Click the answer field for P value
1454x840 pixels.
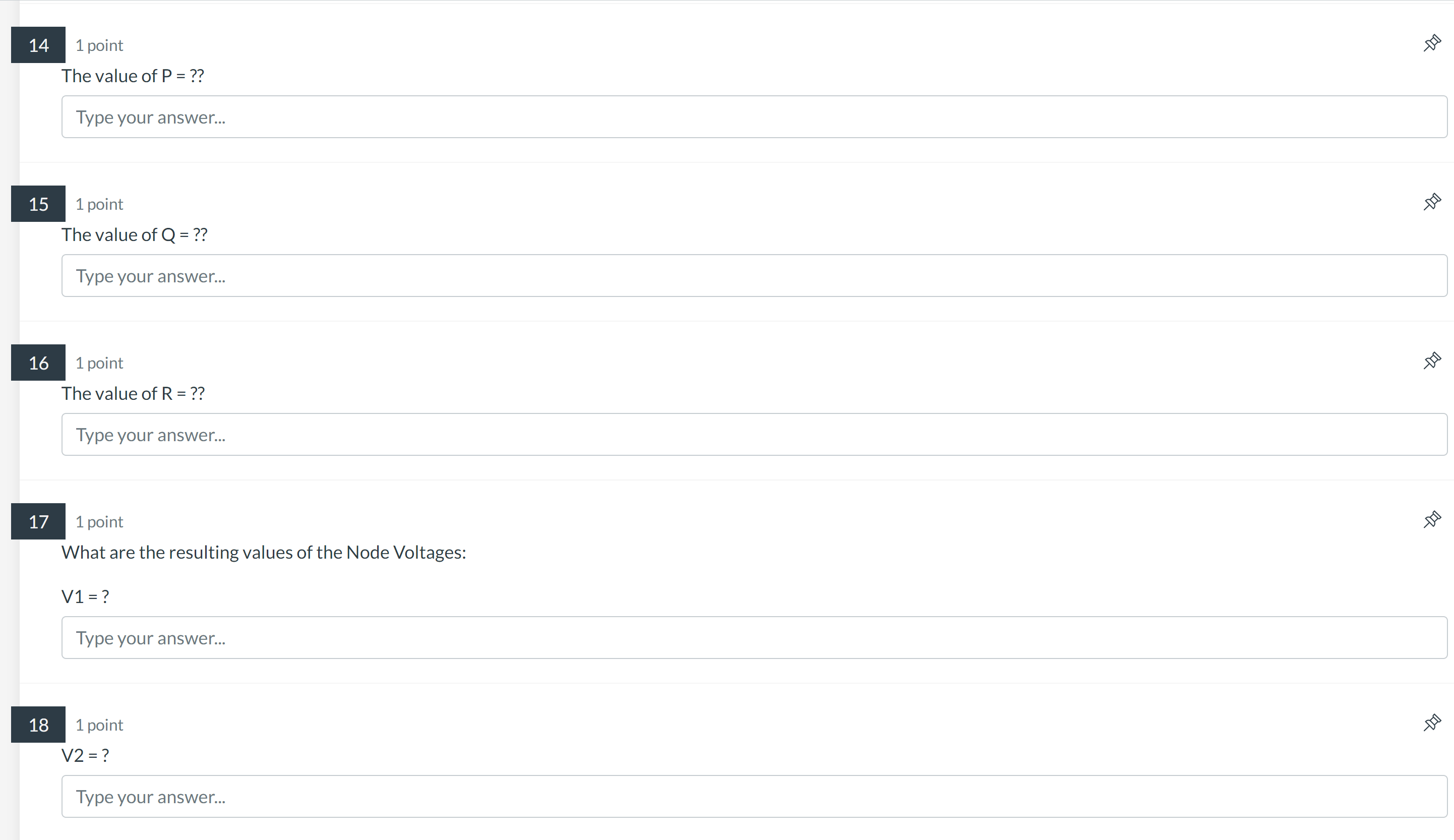754,117
